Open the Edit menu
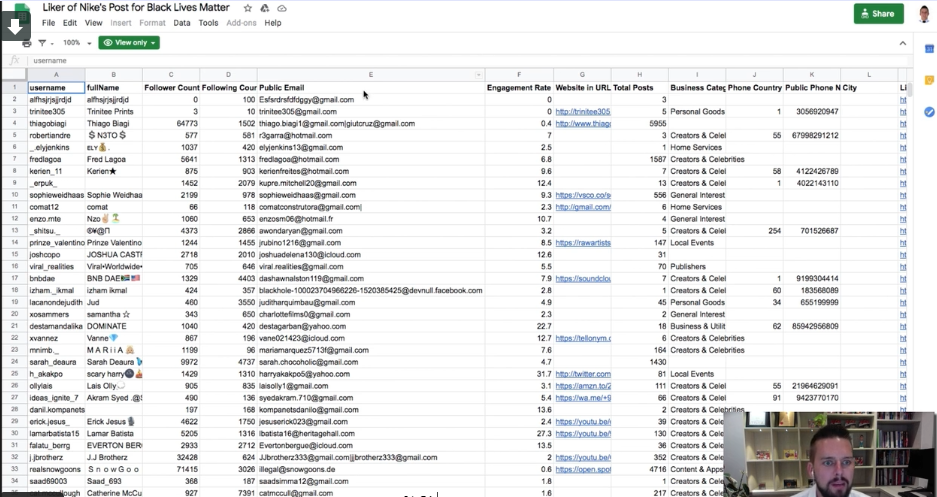937x497 pixels. point(70,23)
